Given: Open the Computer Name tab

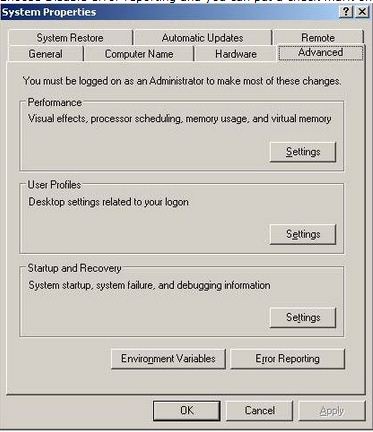Looking at the screenshot, I should 139,54.
